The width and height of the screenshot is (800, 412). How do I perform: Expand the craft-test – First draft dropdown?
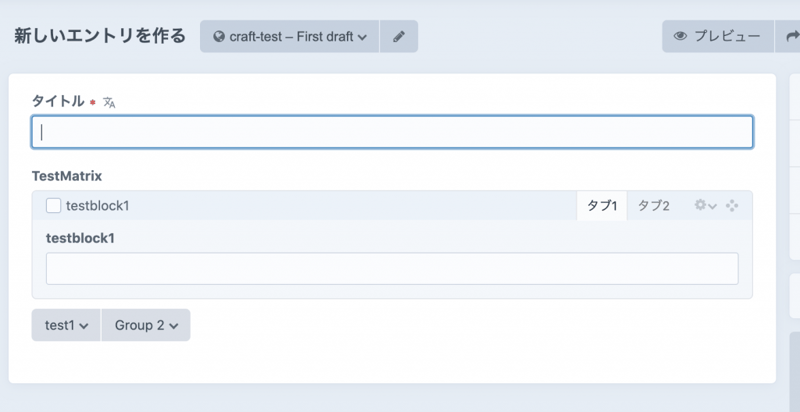tap(289, 37)
